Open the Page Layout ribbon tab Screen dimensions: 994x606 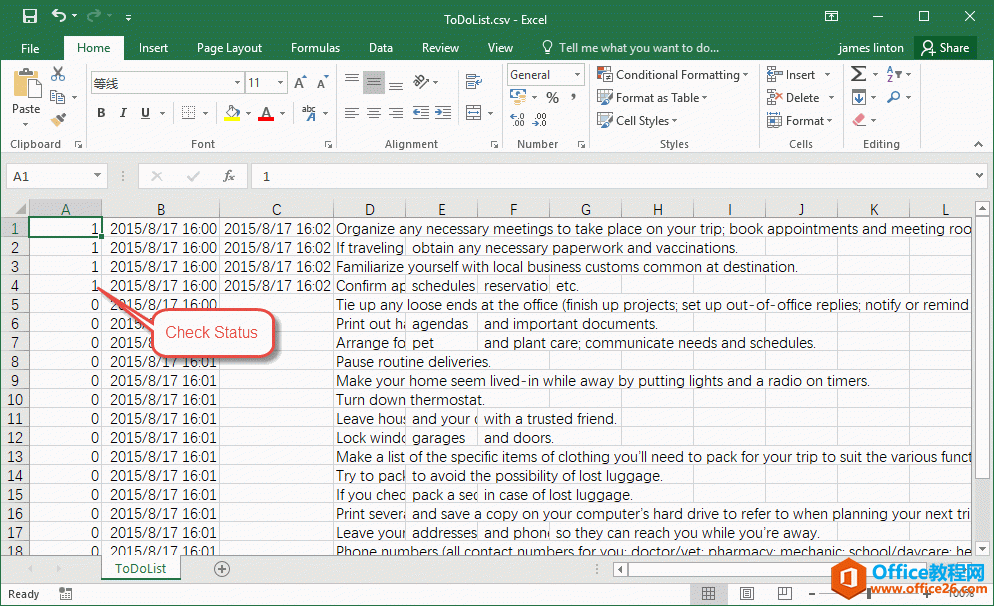click(x=229, y=47)
